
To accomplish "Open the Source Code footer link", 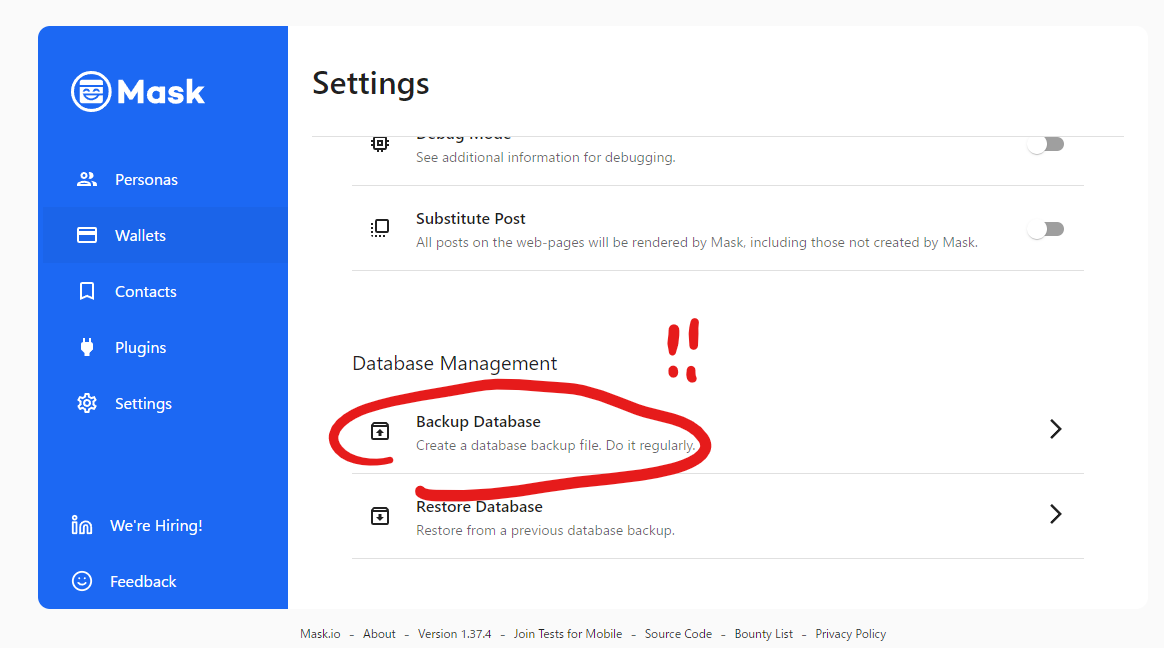I will click(679, 634).
